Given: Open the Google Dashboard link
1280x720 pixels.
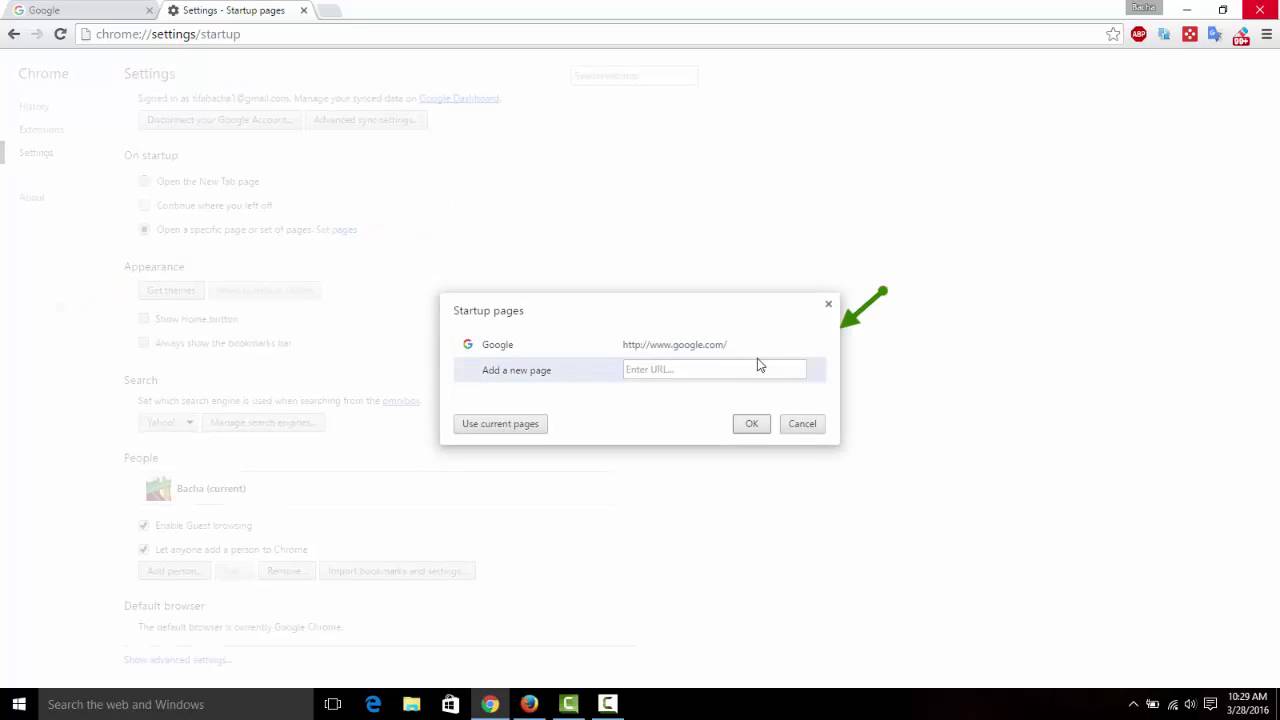Looking at the screenshot, I should coord(459,98).
